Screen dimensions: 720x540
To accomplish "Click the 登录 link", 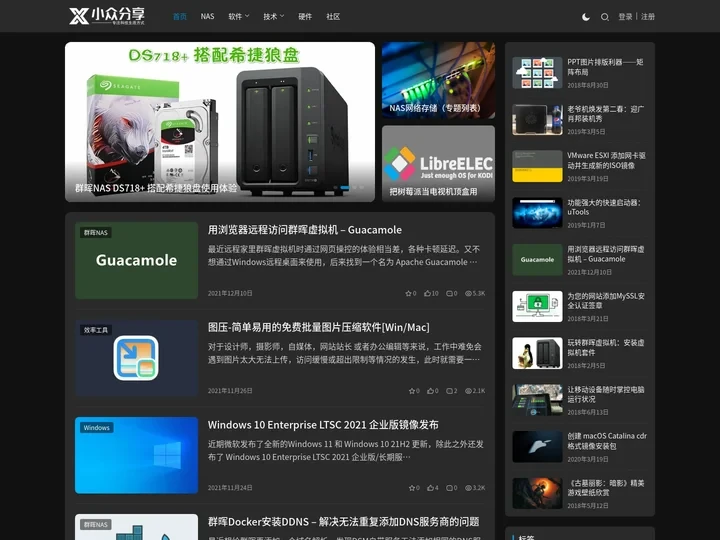I will click(625, 17).
